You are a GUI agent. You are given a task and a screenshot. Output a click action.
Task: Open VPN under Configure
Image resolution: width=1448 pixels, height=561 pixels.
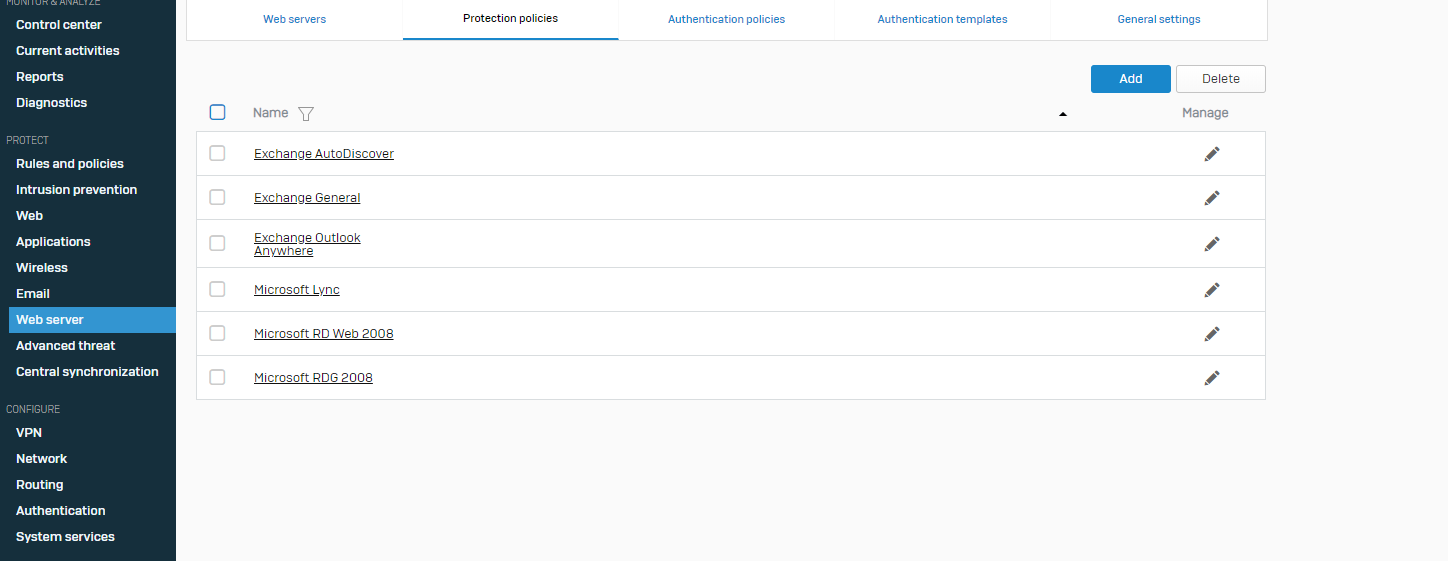coord(29,432)
